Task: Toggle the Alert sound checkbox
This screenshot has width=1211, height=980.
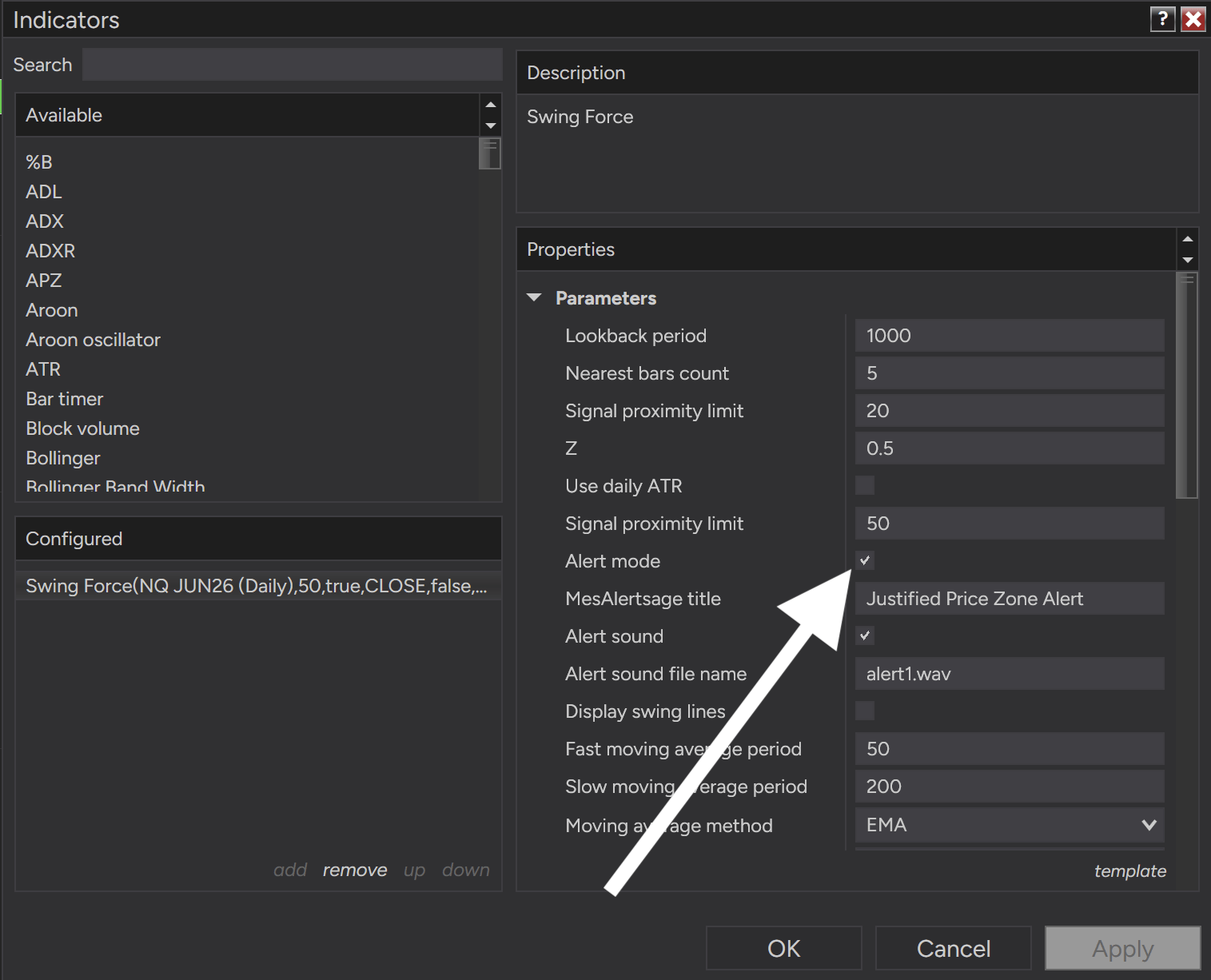Action: [x=865, y=635]
